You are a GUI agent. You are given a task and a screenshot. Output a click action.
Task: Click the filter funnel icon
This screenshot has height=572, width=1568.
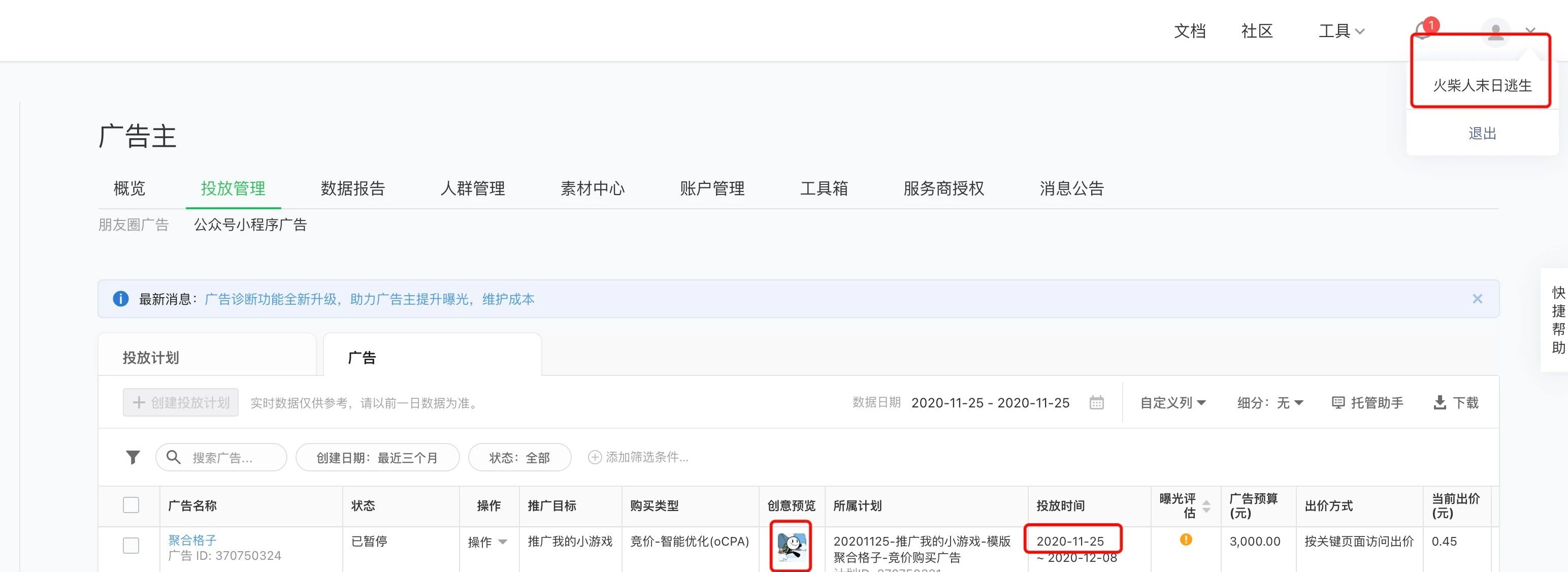pos(133,457)
